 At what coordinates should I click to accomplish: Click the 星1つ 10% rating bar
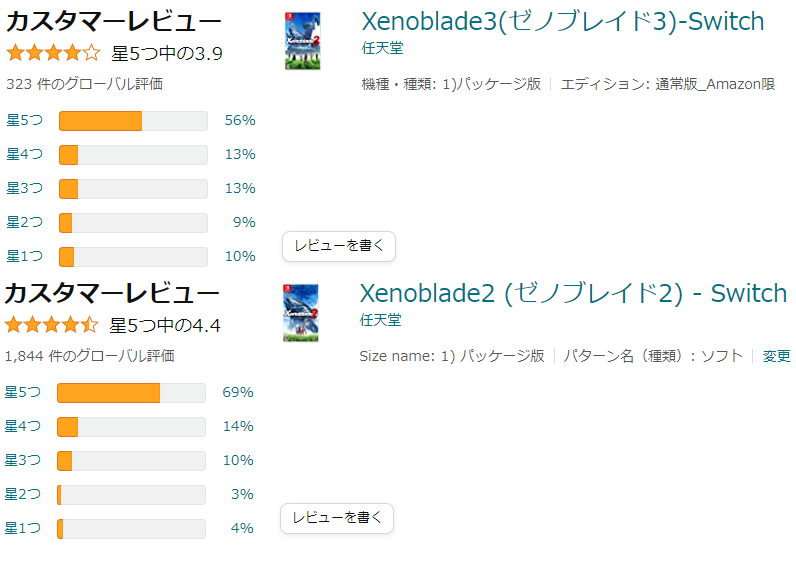coord(133,256)
